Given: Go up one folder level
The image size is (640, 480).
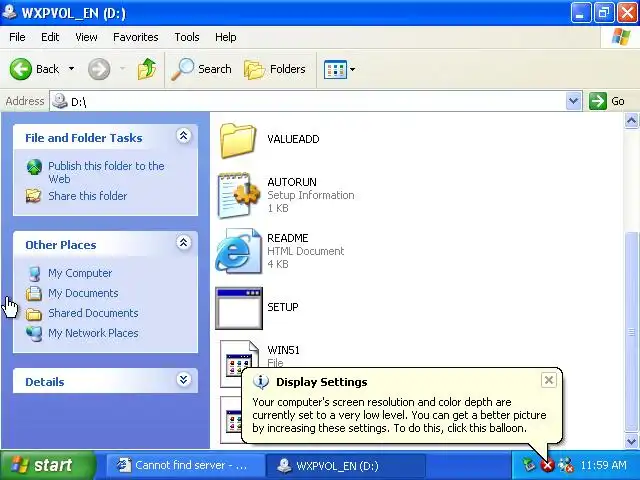Looking at the screenshot, I should 147,69.
